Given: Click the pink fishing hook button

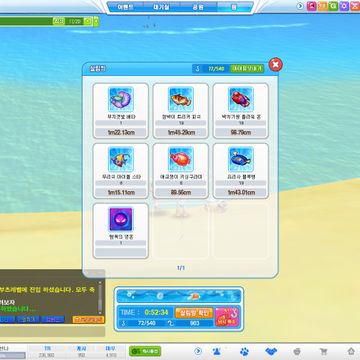Looking at the screenshot, I should (x=227, y=317).
